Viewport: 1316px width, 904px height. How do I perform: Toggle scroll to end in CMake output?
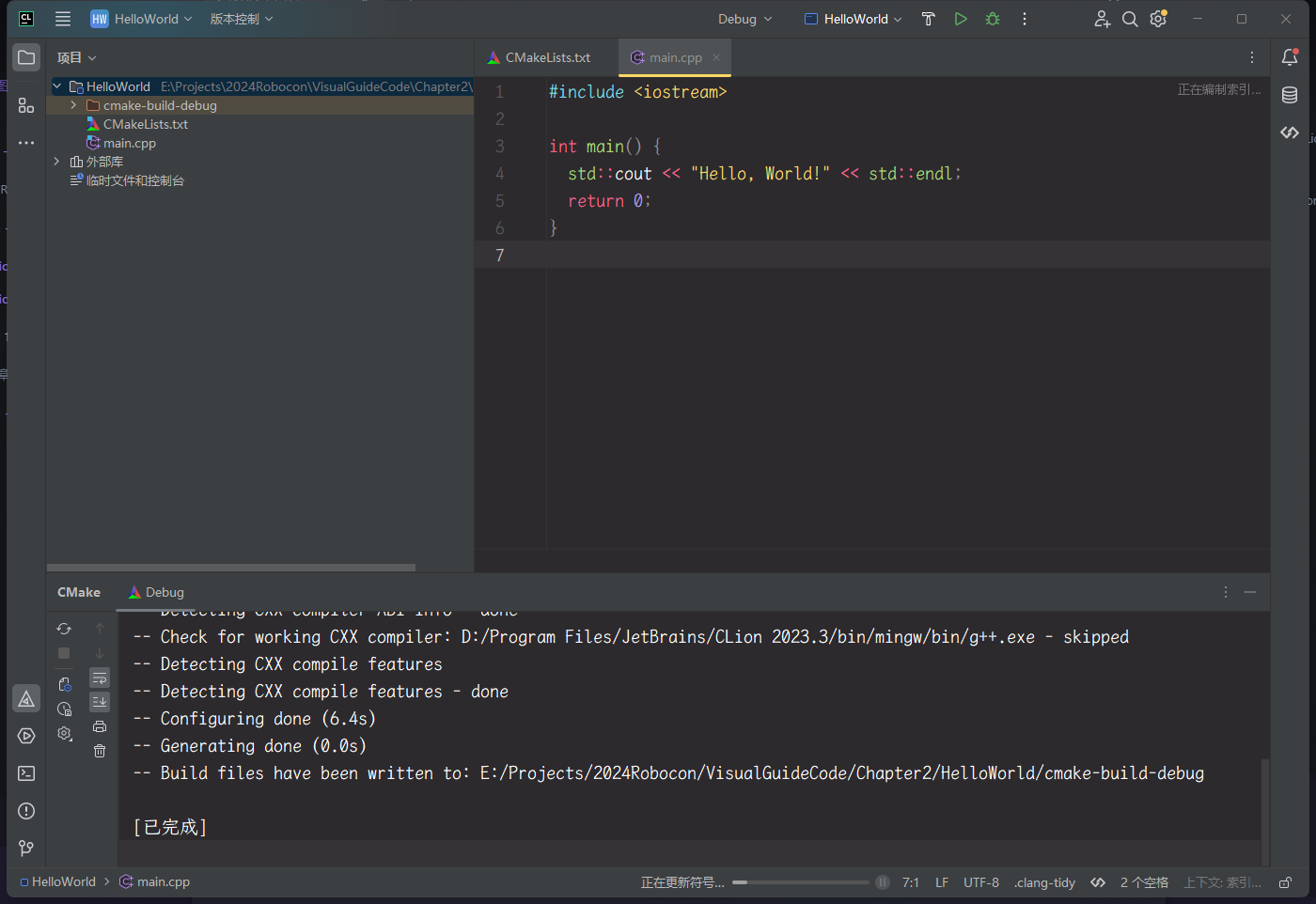(100, 702)
